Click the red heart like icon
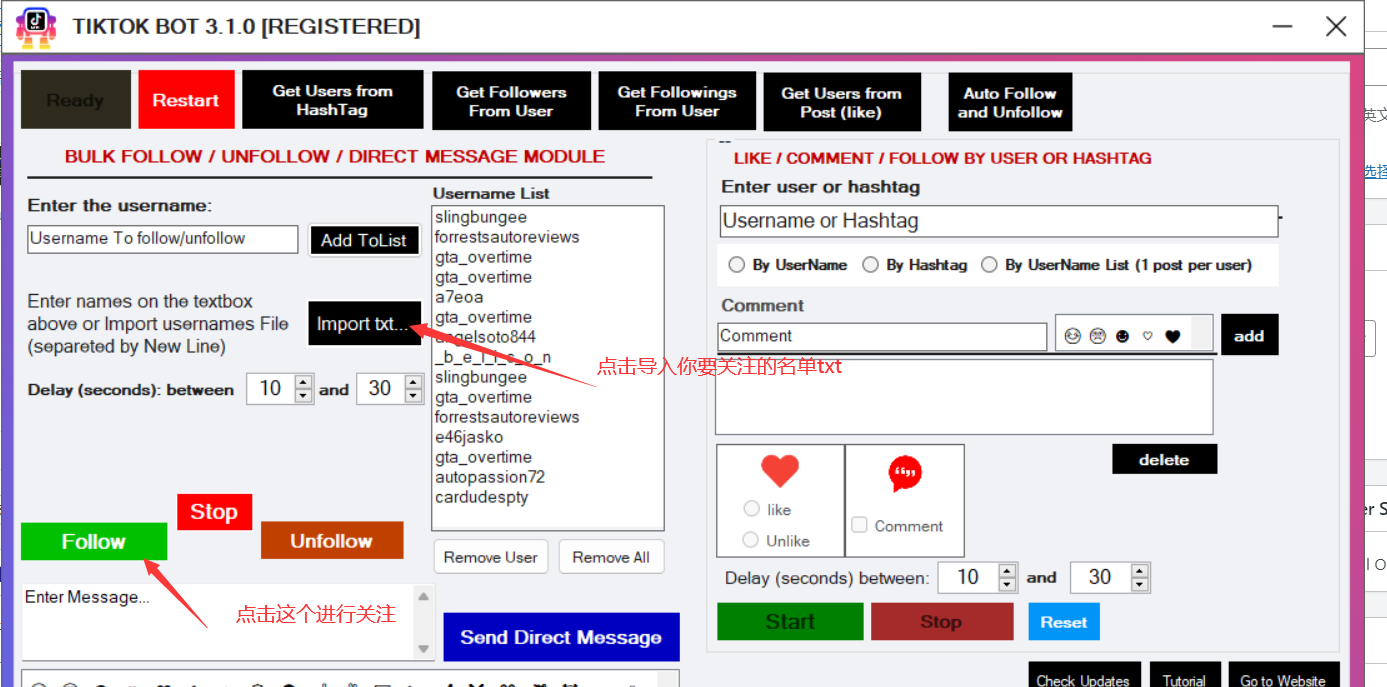1387x687 pixels. 780,470
